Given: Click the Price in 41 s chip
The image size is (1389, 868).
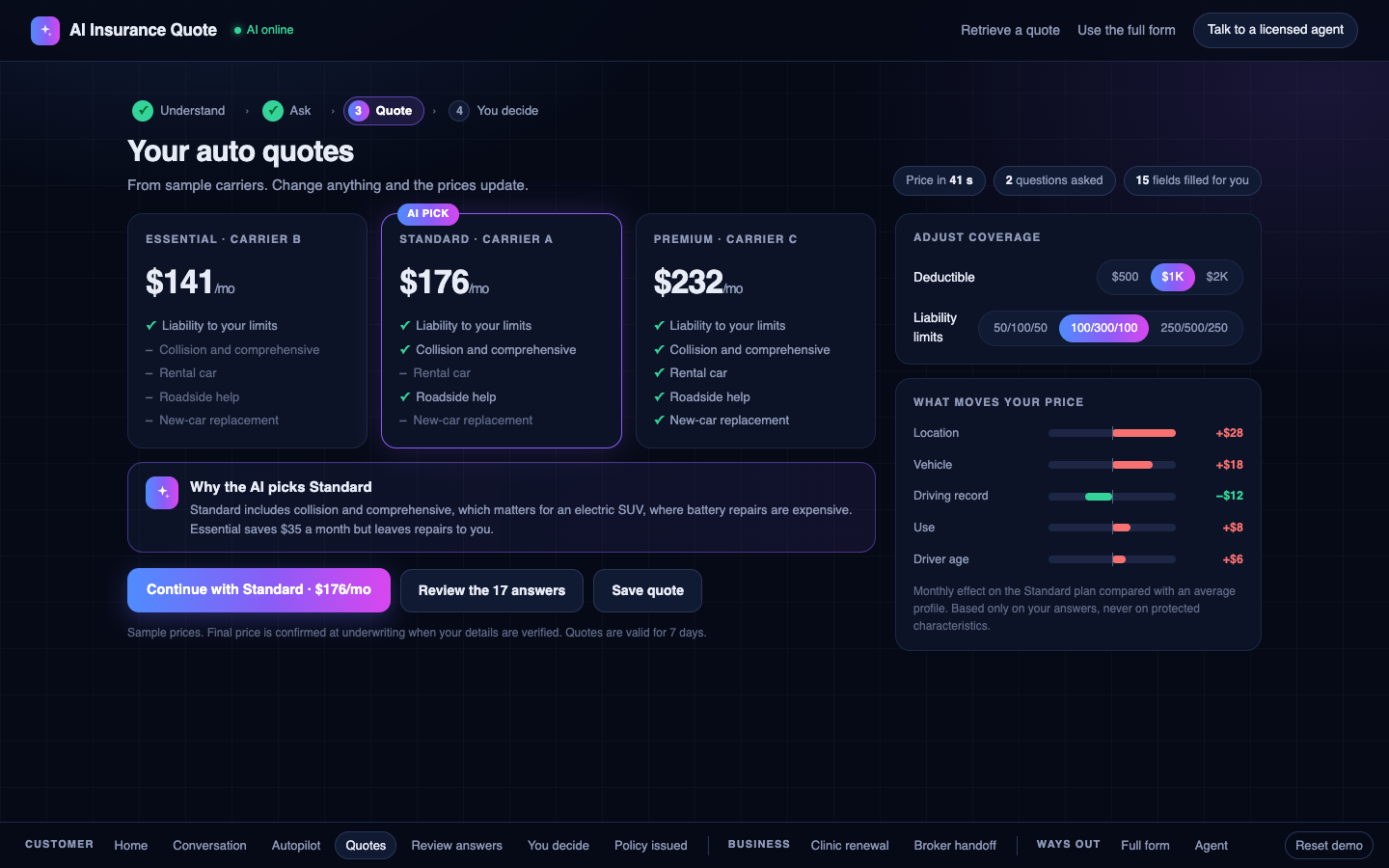Looking at the screenshot, I should [940, 180].
